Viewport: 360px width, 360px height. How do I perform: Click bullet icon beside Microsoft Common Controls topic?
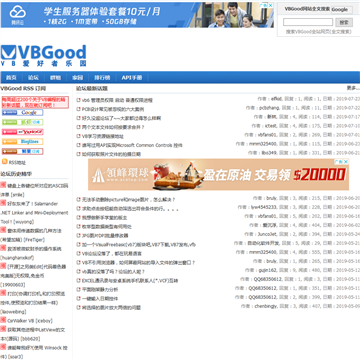[79, 145]
